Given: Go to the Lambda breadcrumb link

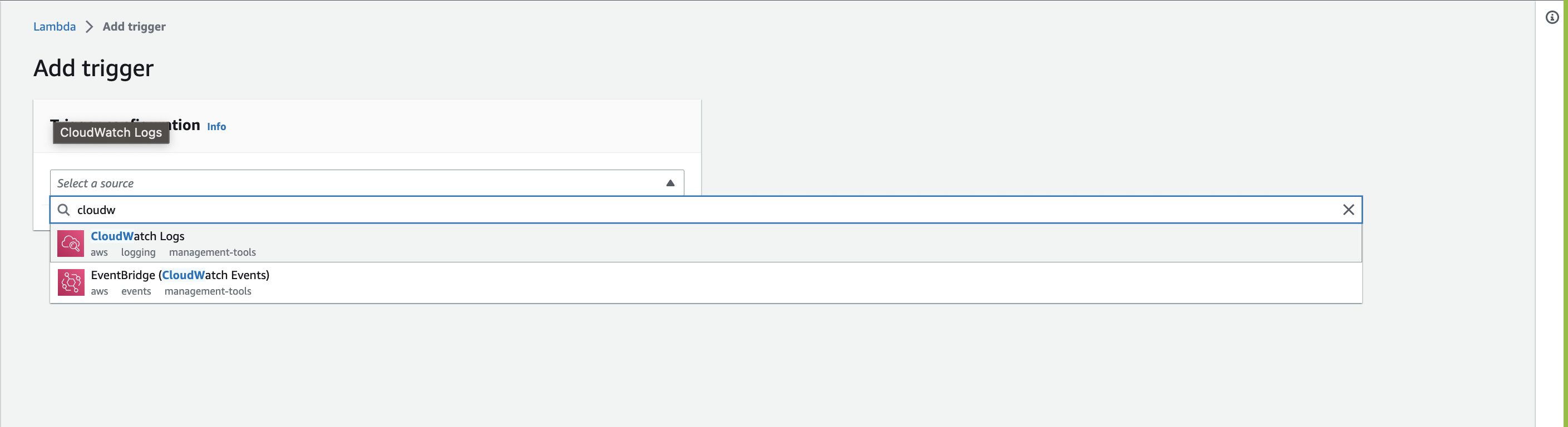Looking at the screenshot, I should 54,27.
